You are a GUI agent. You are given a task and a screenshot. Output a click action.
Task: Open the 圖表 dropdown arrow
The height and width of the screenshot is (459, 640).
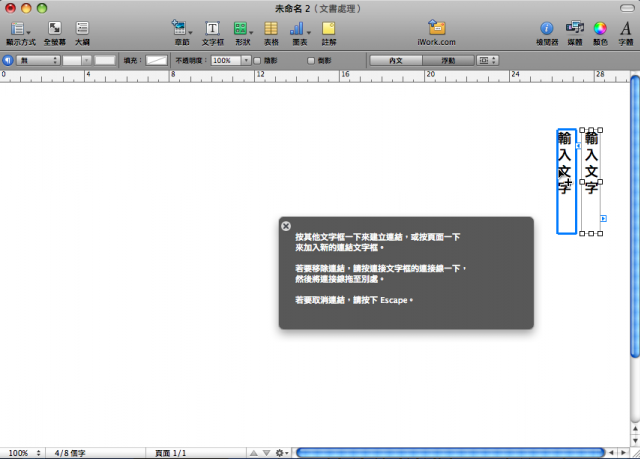pos(309,33)
